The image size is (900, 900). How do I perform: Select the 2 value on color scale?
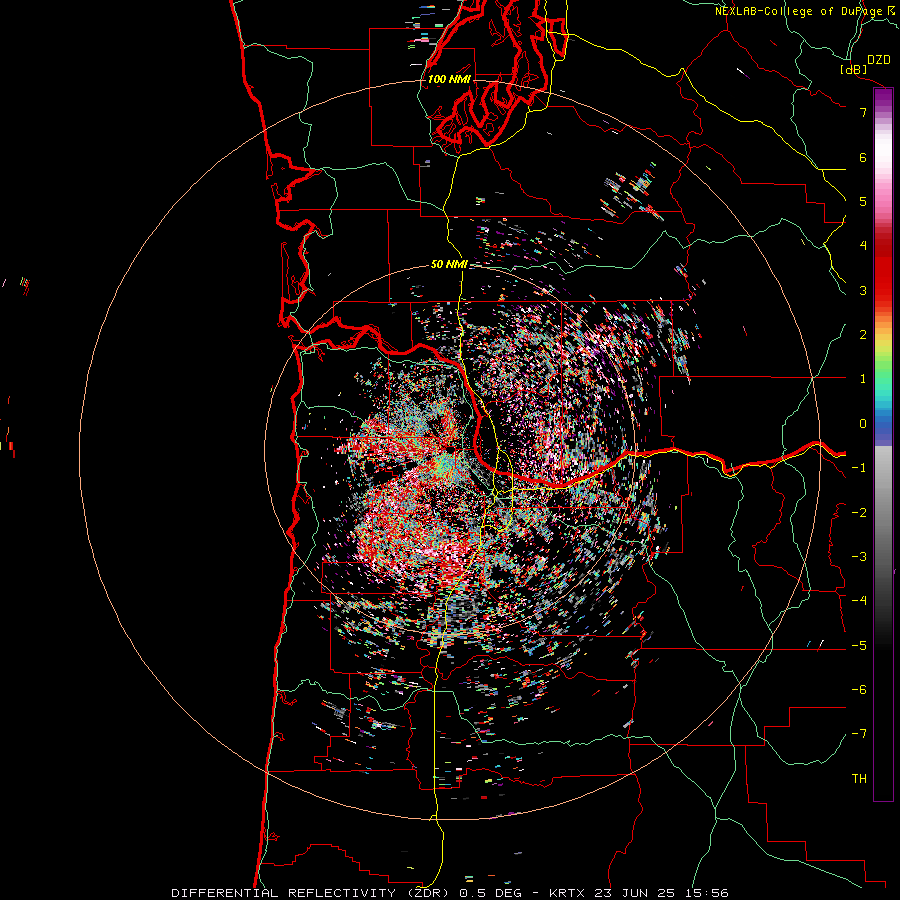pyautogui.click(x=863, y=335)
